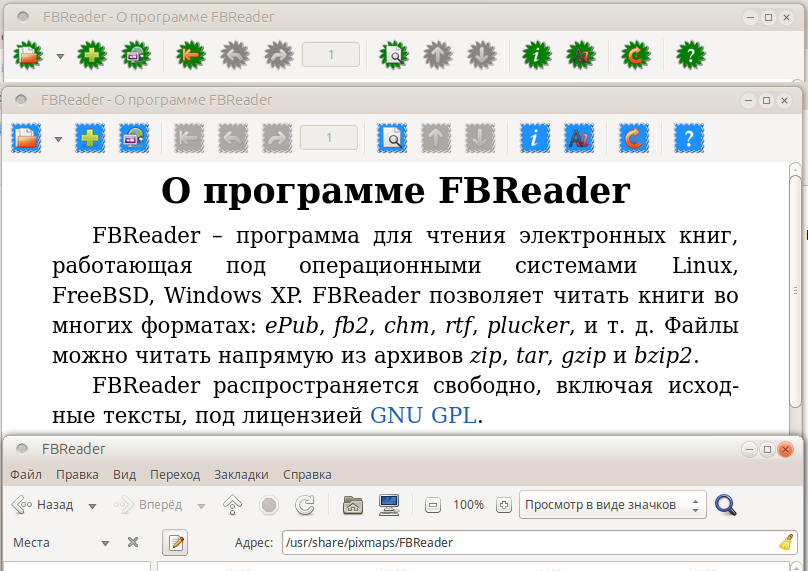Expand the Вперёд history dropdown

[201, 506]
